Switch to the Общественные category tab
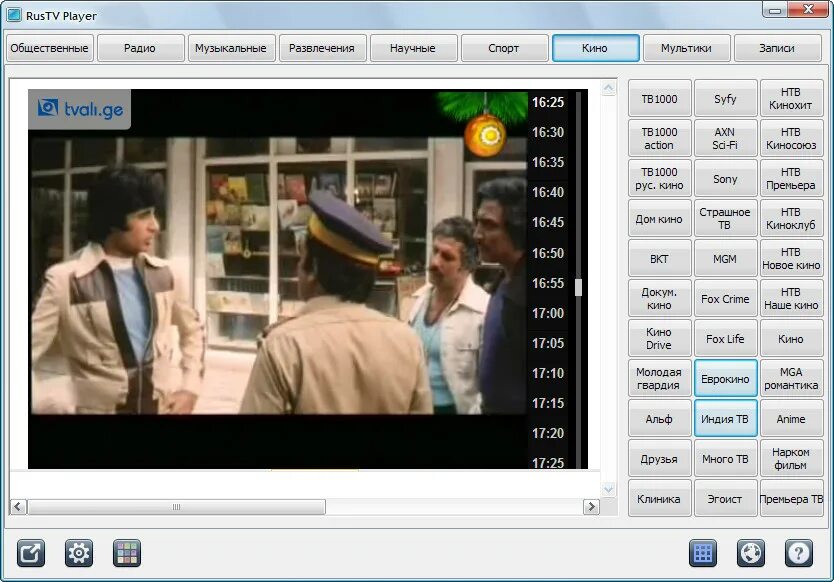Screen dimensions: 834x582 click(x=49, y=48)
